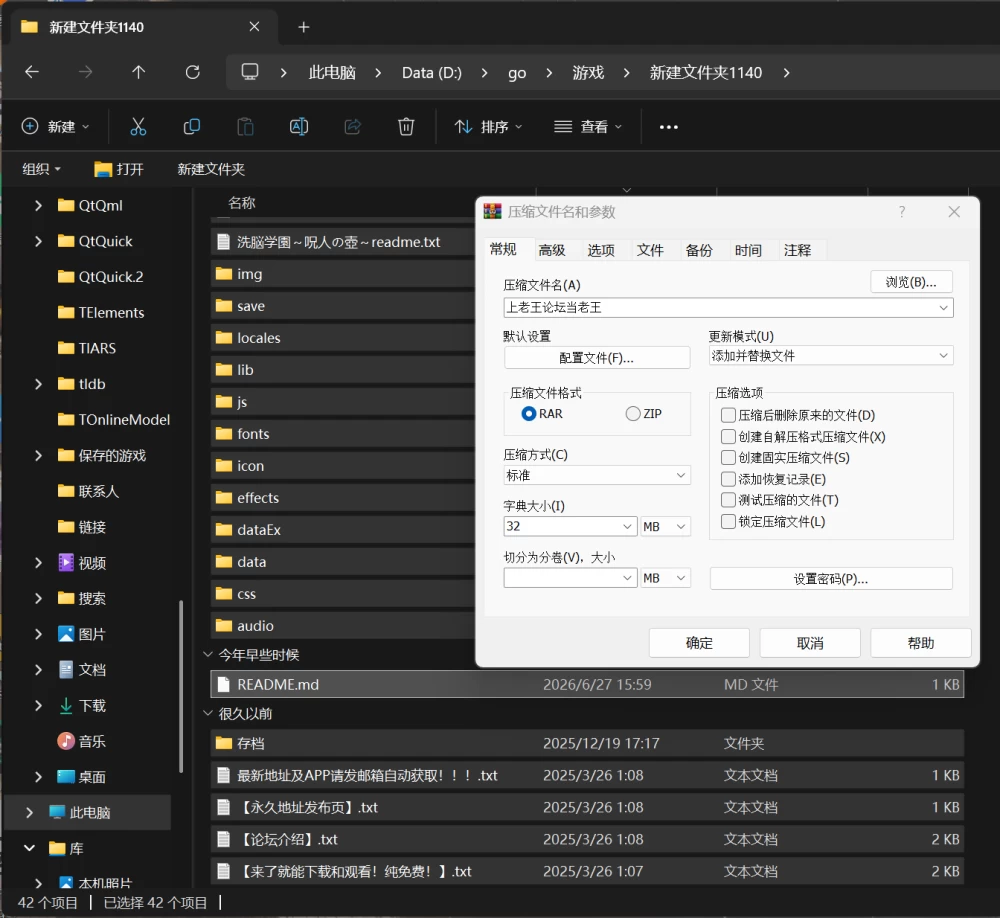The width and height of the screenshot is (1000, 918).
Task: Switch to the 文件 tab
Action: [650, 250]
